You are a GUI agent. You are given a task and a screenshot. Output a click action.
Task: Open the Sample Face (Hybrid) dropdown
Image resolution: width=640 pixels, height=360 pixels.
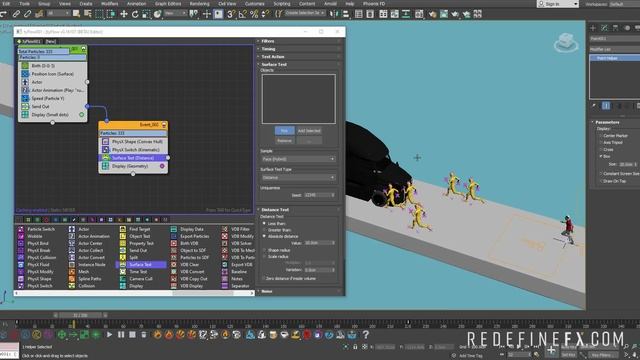(x=298, y=159)
